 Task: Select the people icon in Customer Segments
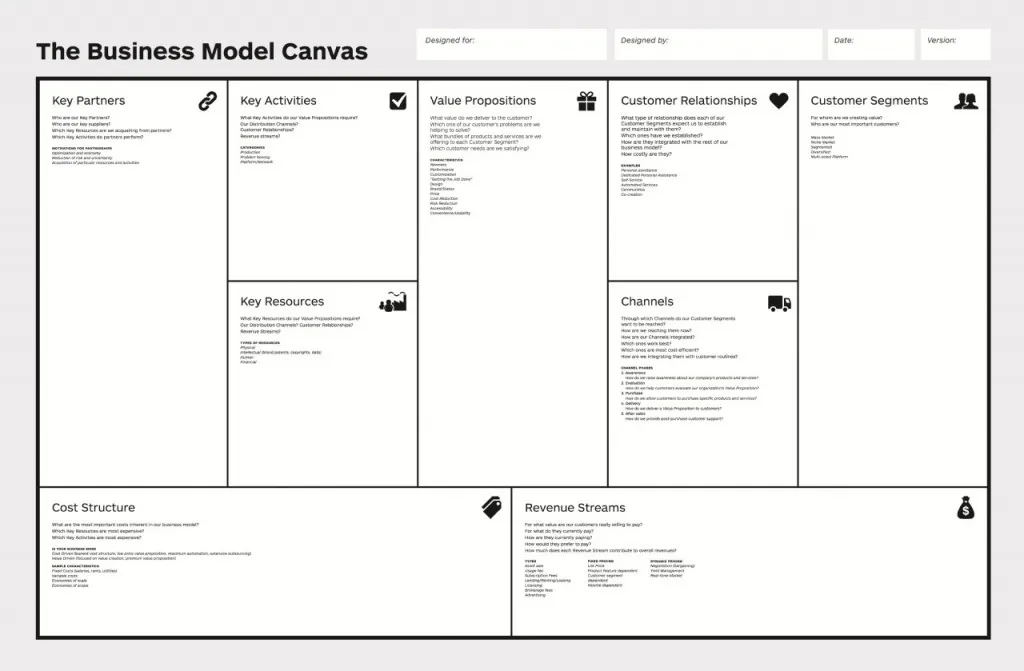[966, 100]
